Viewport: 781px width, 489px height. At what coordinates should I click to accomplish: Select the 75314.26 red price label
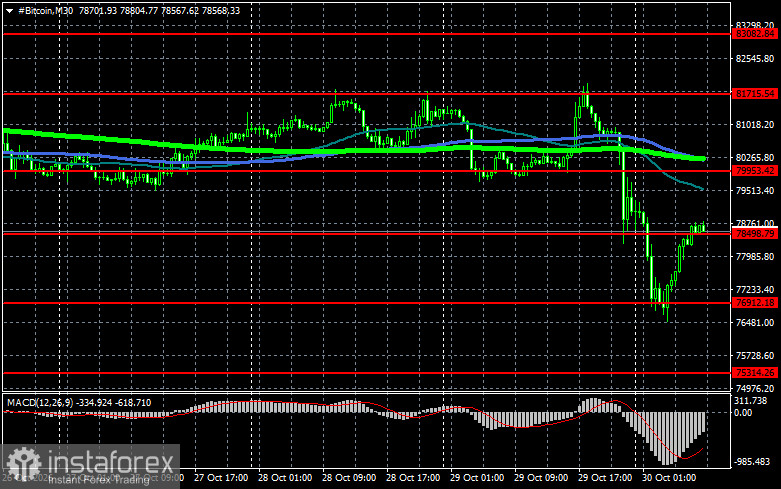(756, 372)
